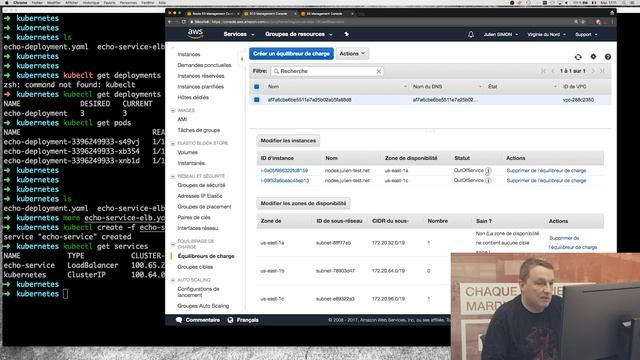The image size is (640, 360).
Task: Click 172.20.64.0/19 CIDR cell
Action: 388,271
